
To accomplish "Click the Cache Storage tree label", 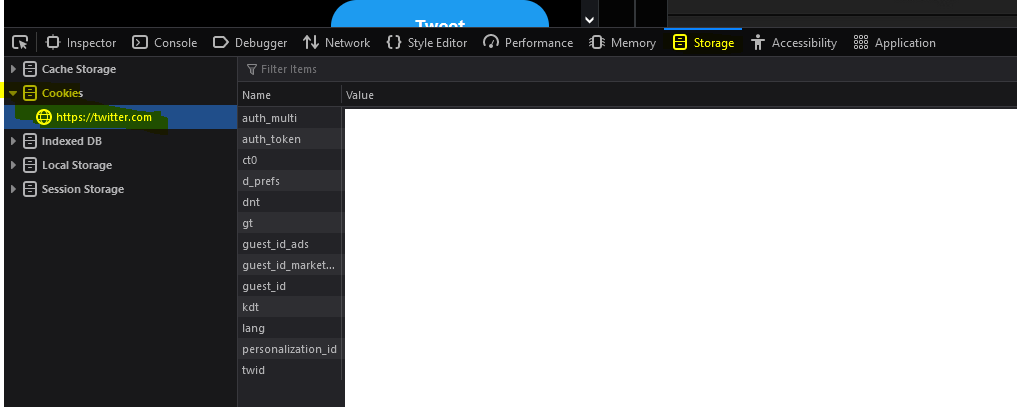I will tap(79, 69).
